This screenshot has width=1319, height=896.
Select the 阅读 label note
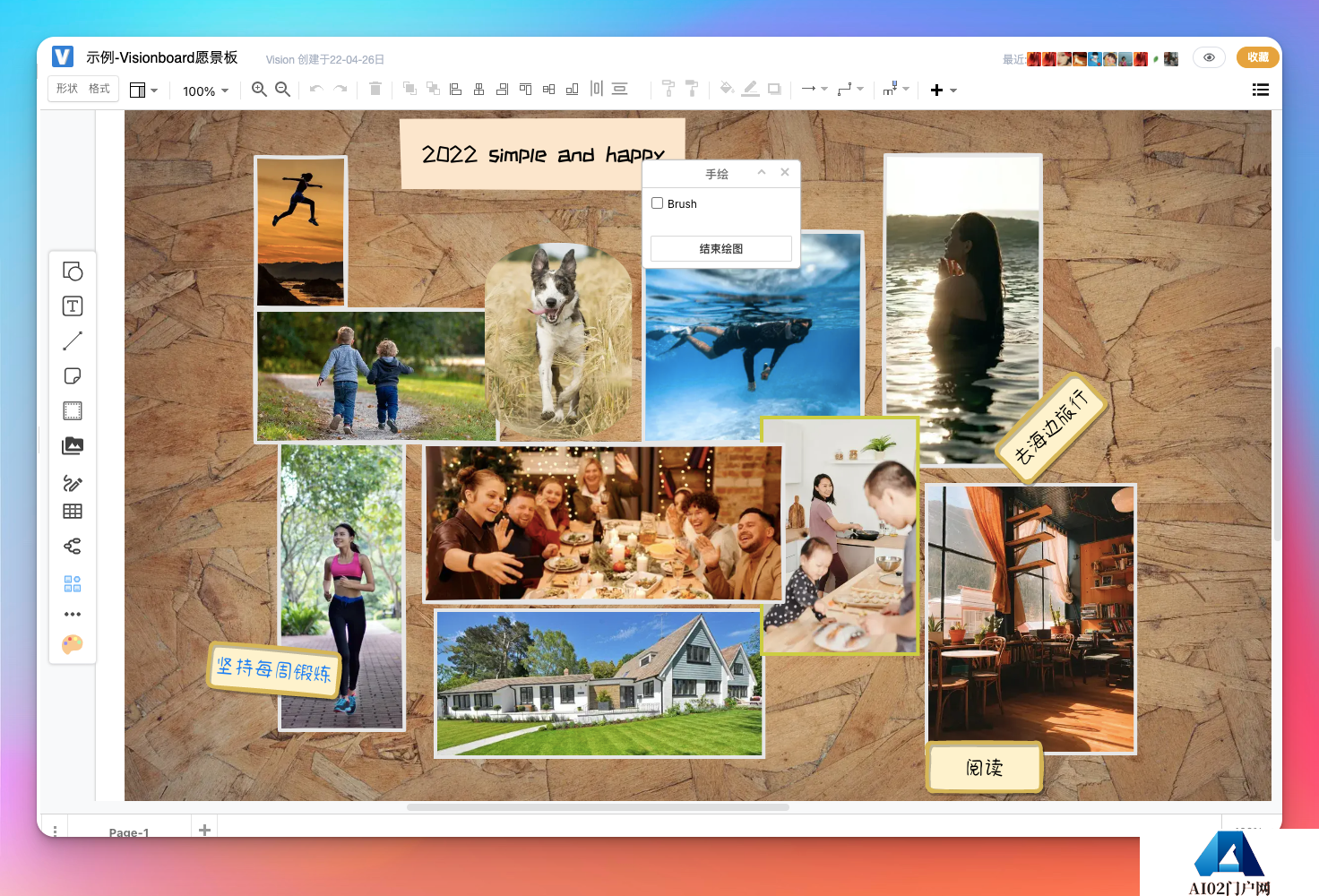click(x=985, y=768)
